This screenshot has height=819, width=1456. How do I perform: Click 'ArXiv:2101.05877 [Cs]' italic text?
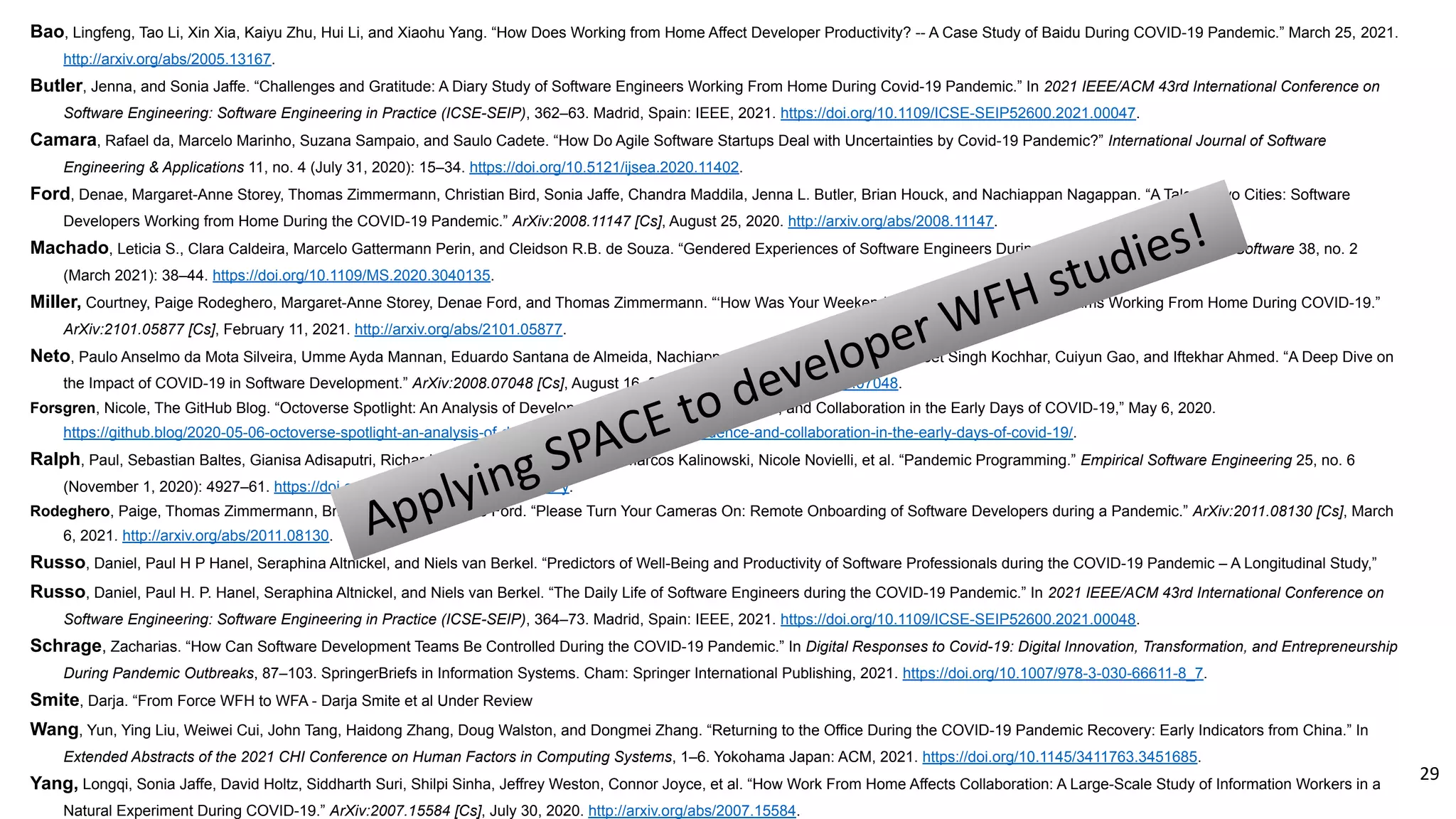point(139,329)
